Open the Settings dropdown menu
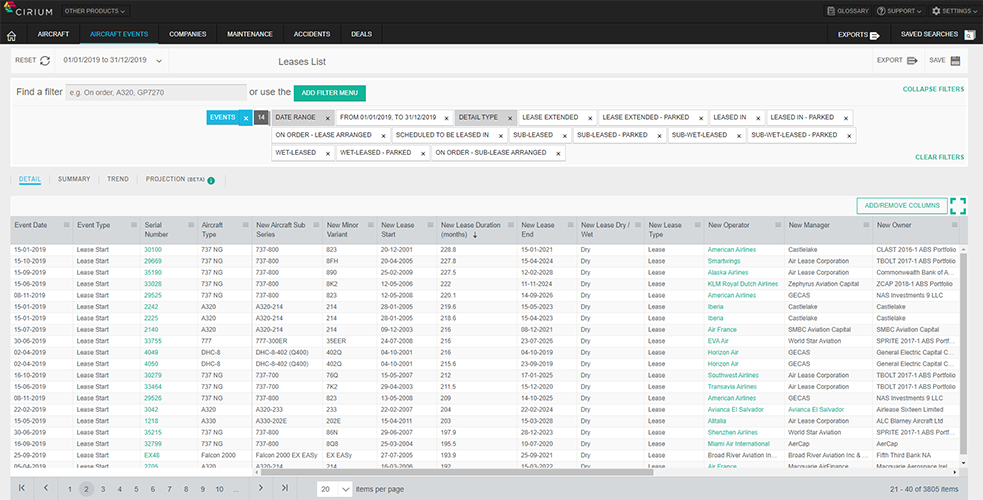 point(954,11)
